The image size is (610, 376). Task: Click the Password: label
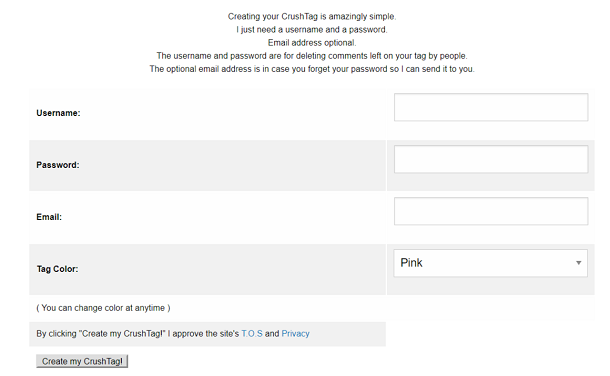58,165
